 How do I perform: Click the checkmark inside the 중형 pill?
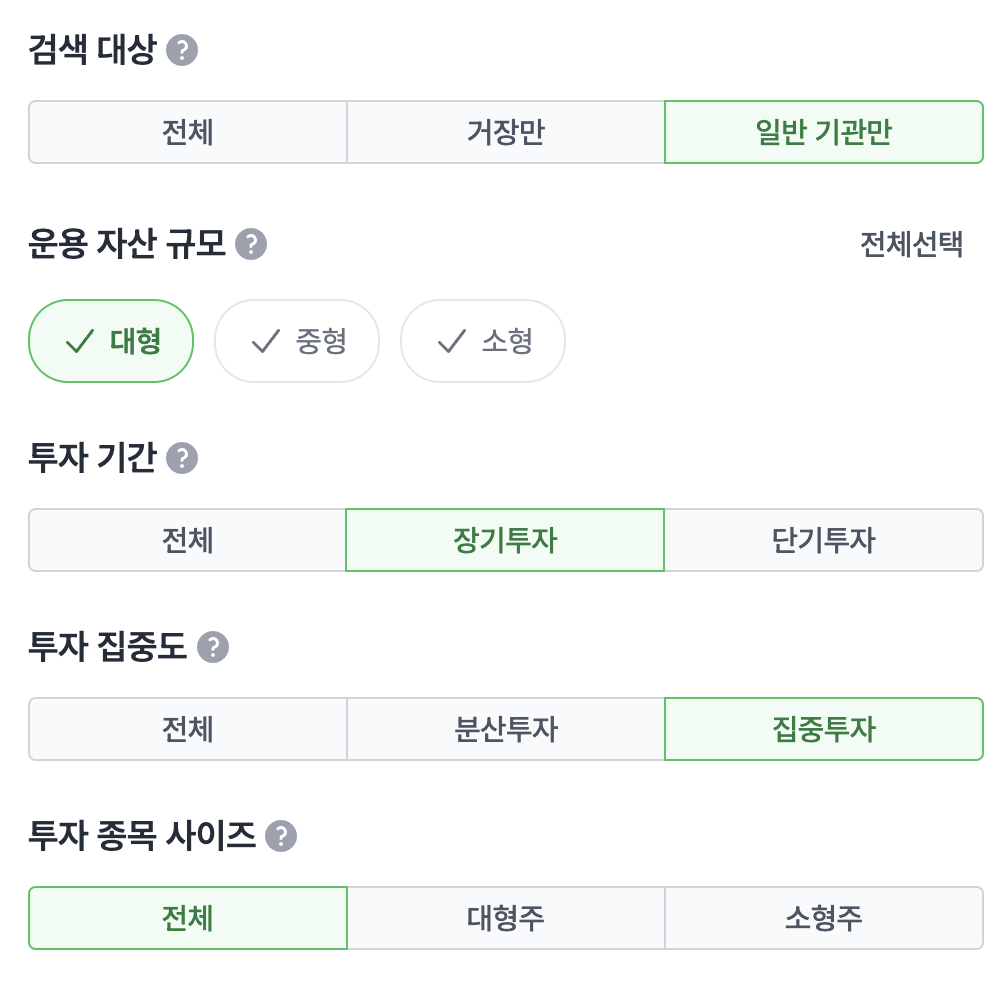(x=262, y=341)
